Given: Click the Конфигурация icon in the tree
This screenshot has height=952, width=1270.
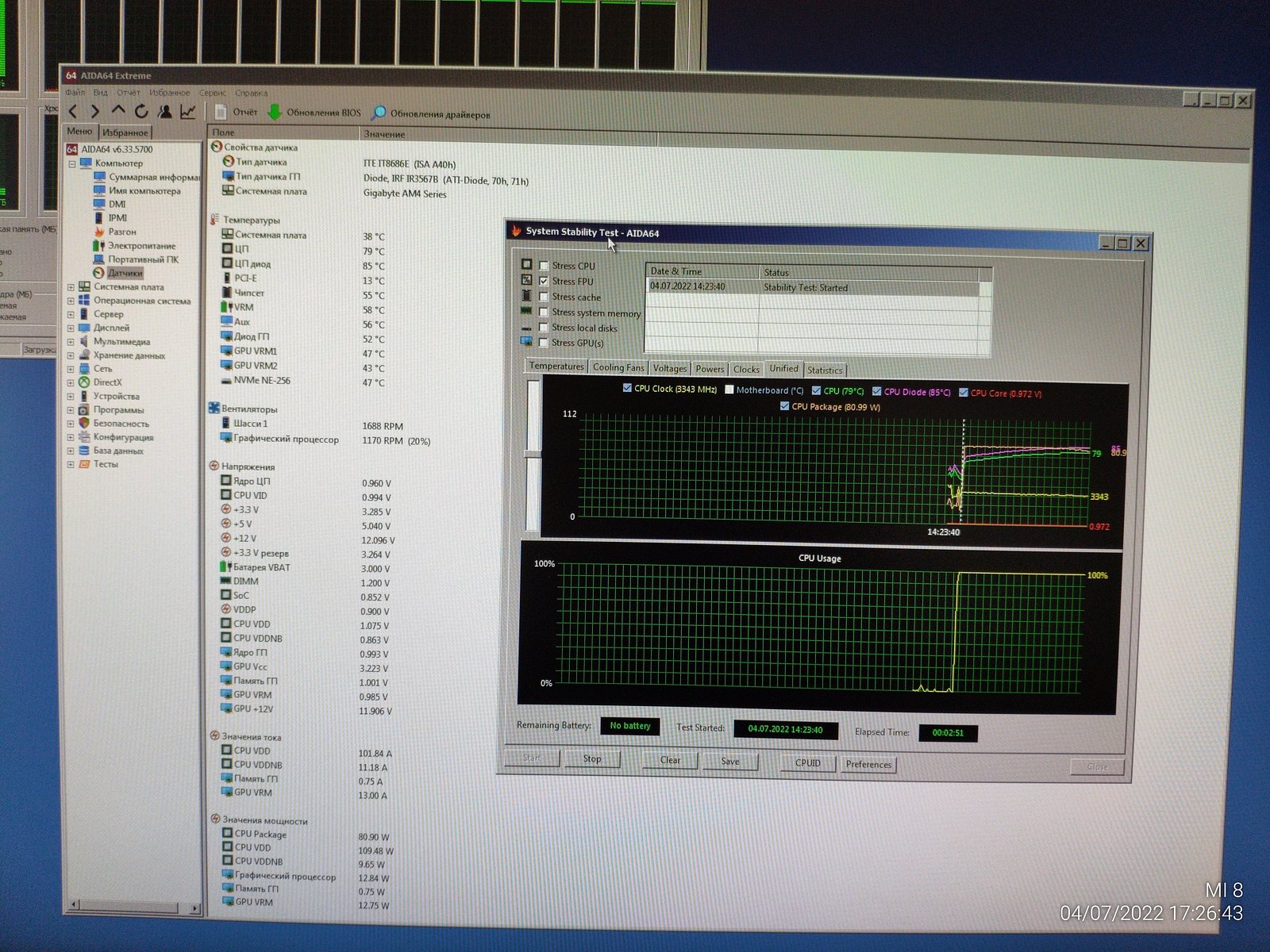Looking at the screenshot, I should coord(84,437).
